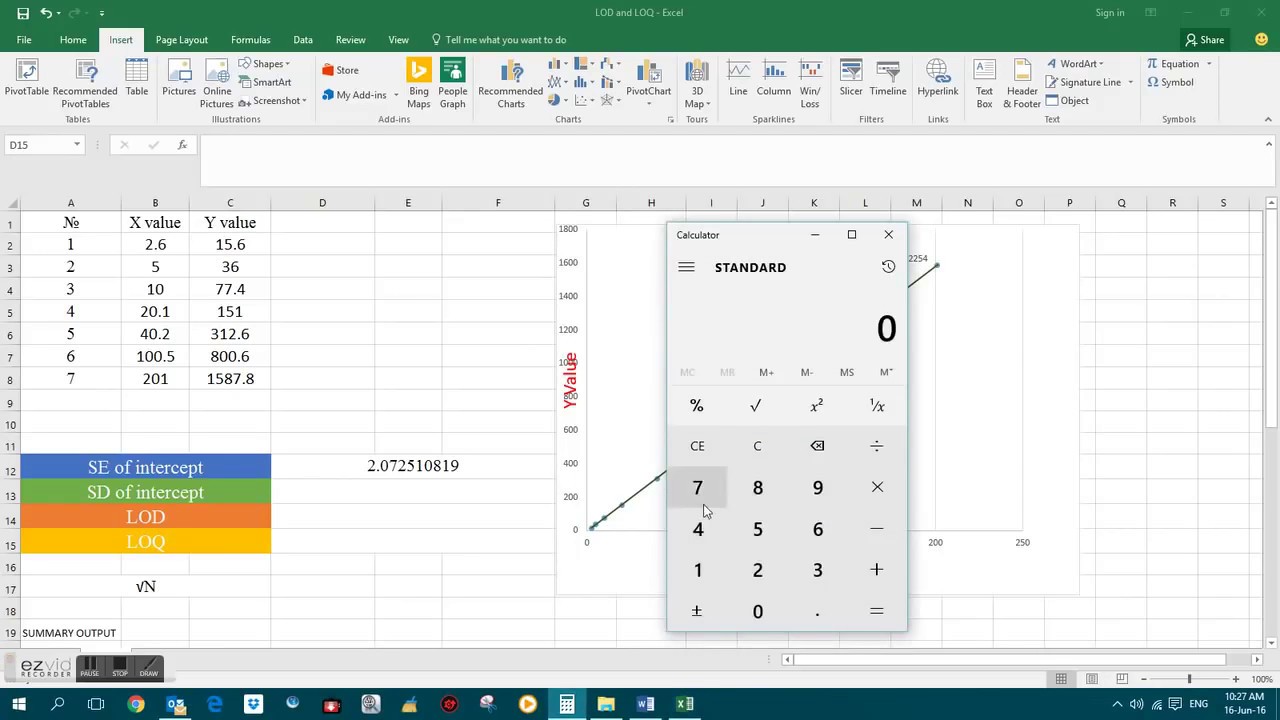The height and width of the screenshot is (720, 1280).
Task: Expand the Name Box dropdown
Action: click(x=76, y=145)
